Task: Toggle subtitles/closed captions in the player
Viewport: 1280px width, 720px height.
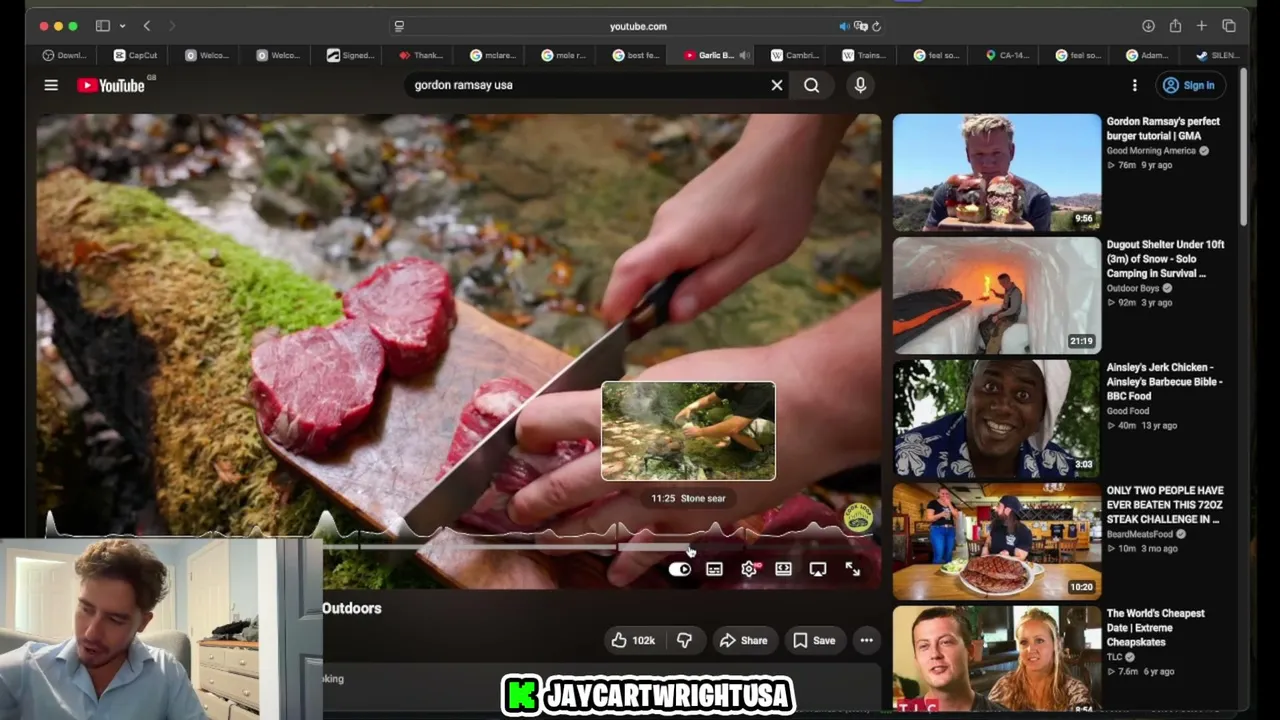Action: click(714, 569)
